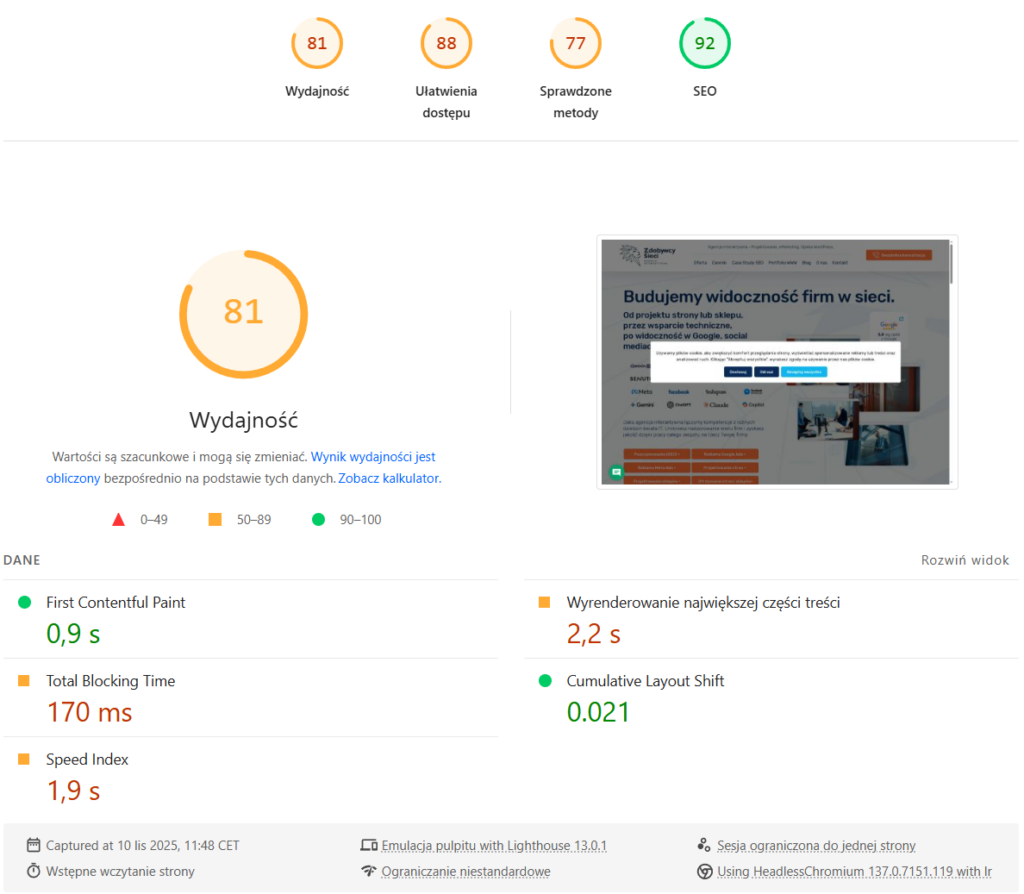This screenshot has height=894, width=1024.
Task: Click the browser icon beside Using HeadlessChromium
Action: point(706,871)
